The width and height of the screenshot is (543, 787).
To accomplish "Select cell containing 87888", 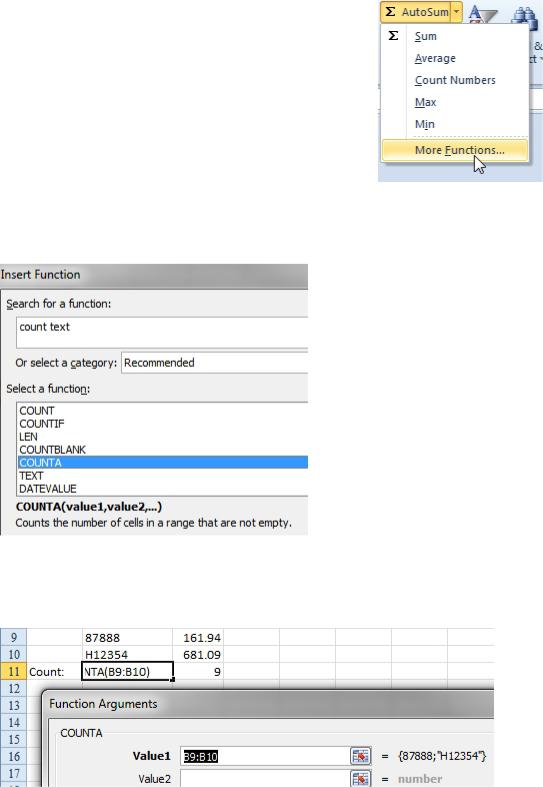I will coord(127,638).
